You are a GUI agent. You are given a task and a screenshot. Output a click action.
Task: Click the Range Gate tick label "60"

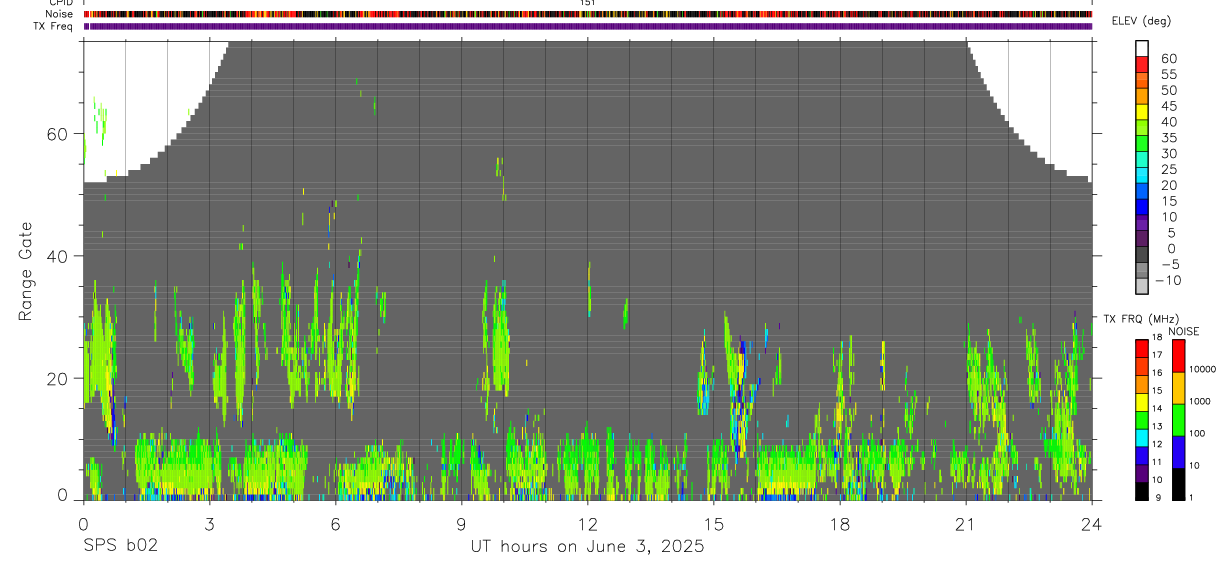click(59, 134)
